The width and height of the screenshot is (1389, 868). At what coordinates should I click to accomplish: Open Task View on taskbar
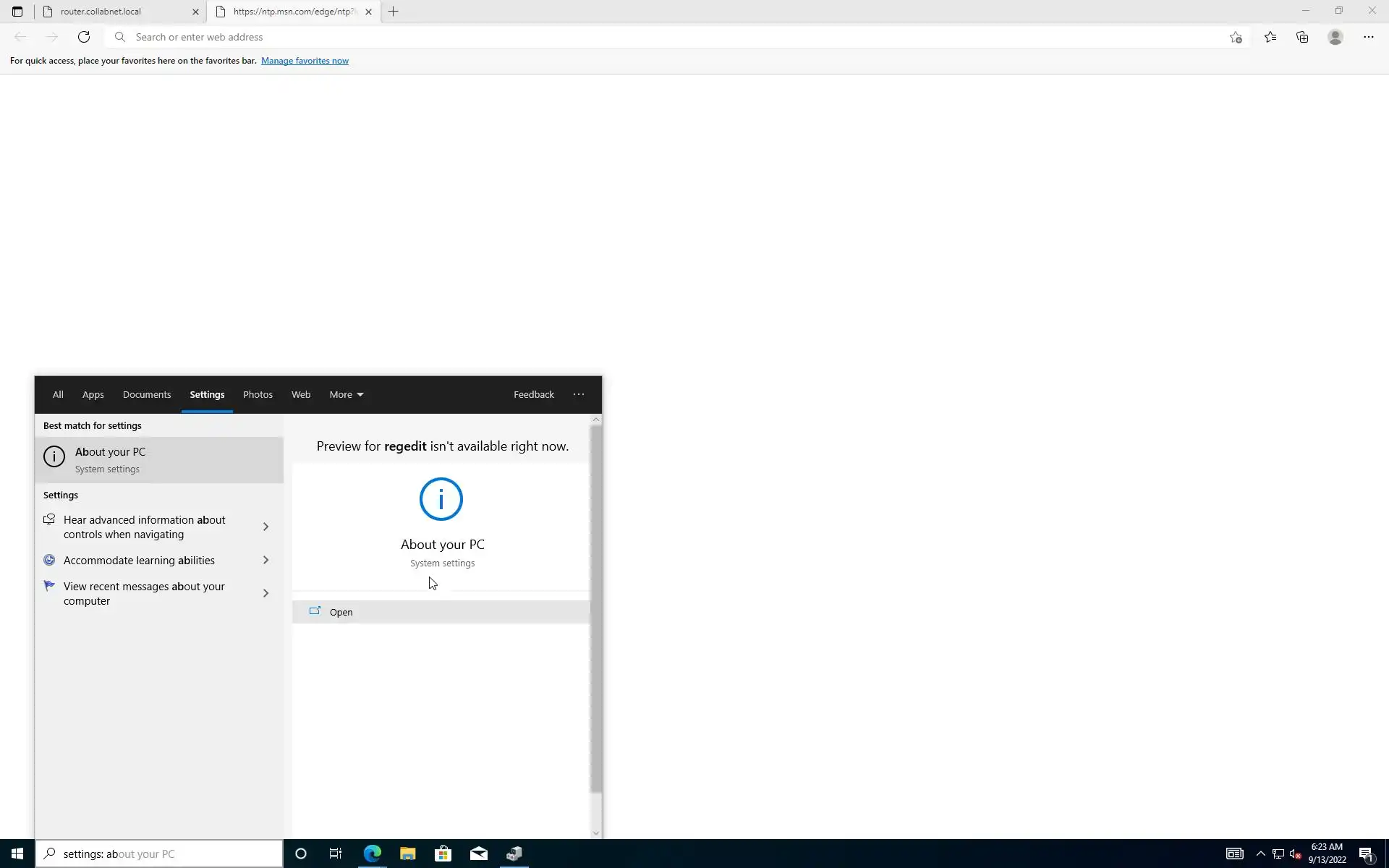336,854
